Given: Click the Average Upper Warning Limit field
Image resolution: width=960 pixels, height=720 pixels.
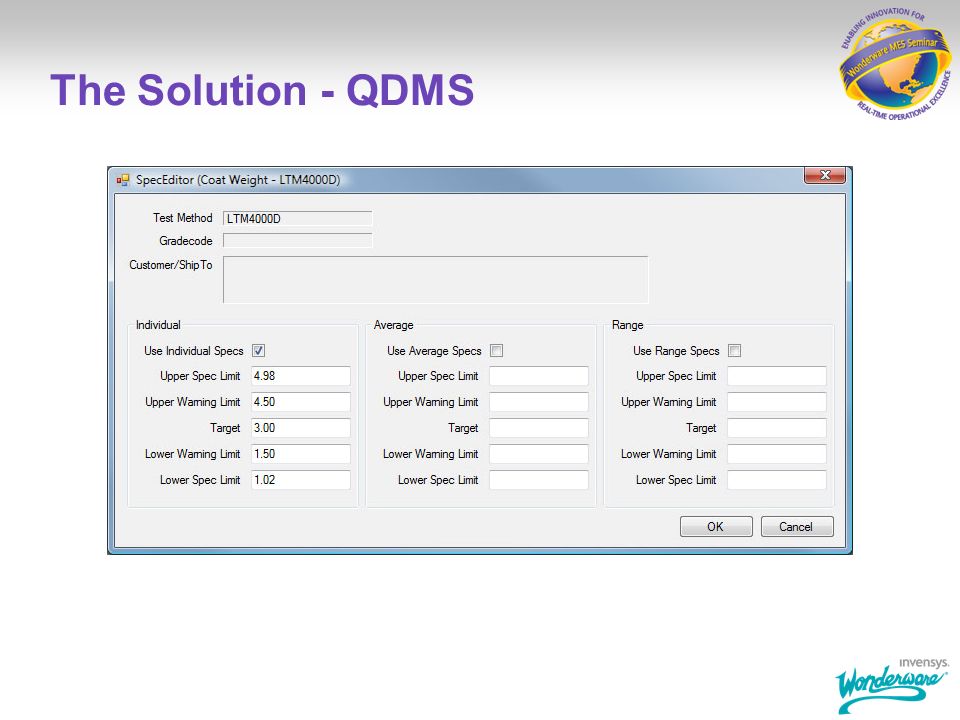Looking at the screenshot, I should coord(539,402).
